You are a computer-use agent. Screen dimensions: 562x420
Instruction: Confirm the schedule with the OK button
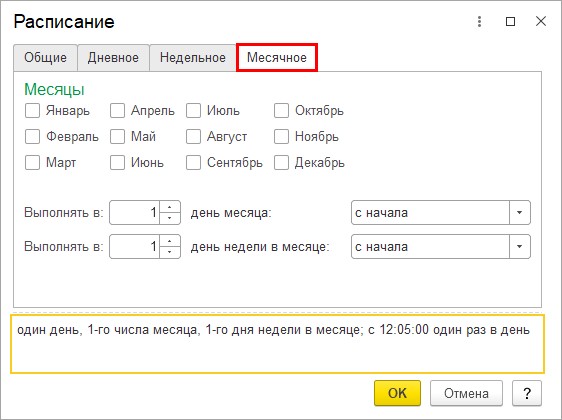[x=397, y=393]
